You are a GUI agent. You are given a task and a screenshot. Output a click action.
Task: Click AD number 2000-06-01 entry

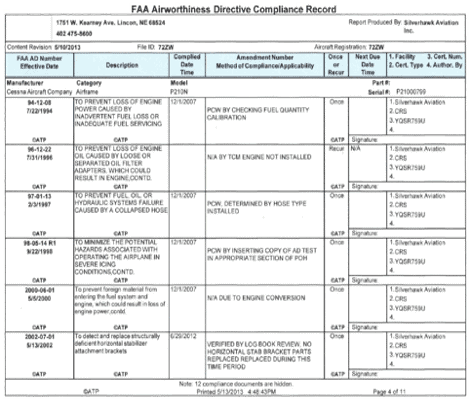point(39,290)
